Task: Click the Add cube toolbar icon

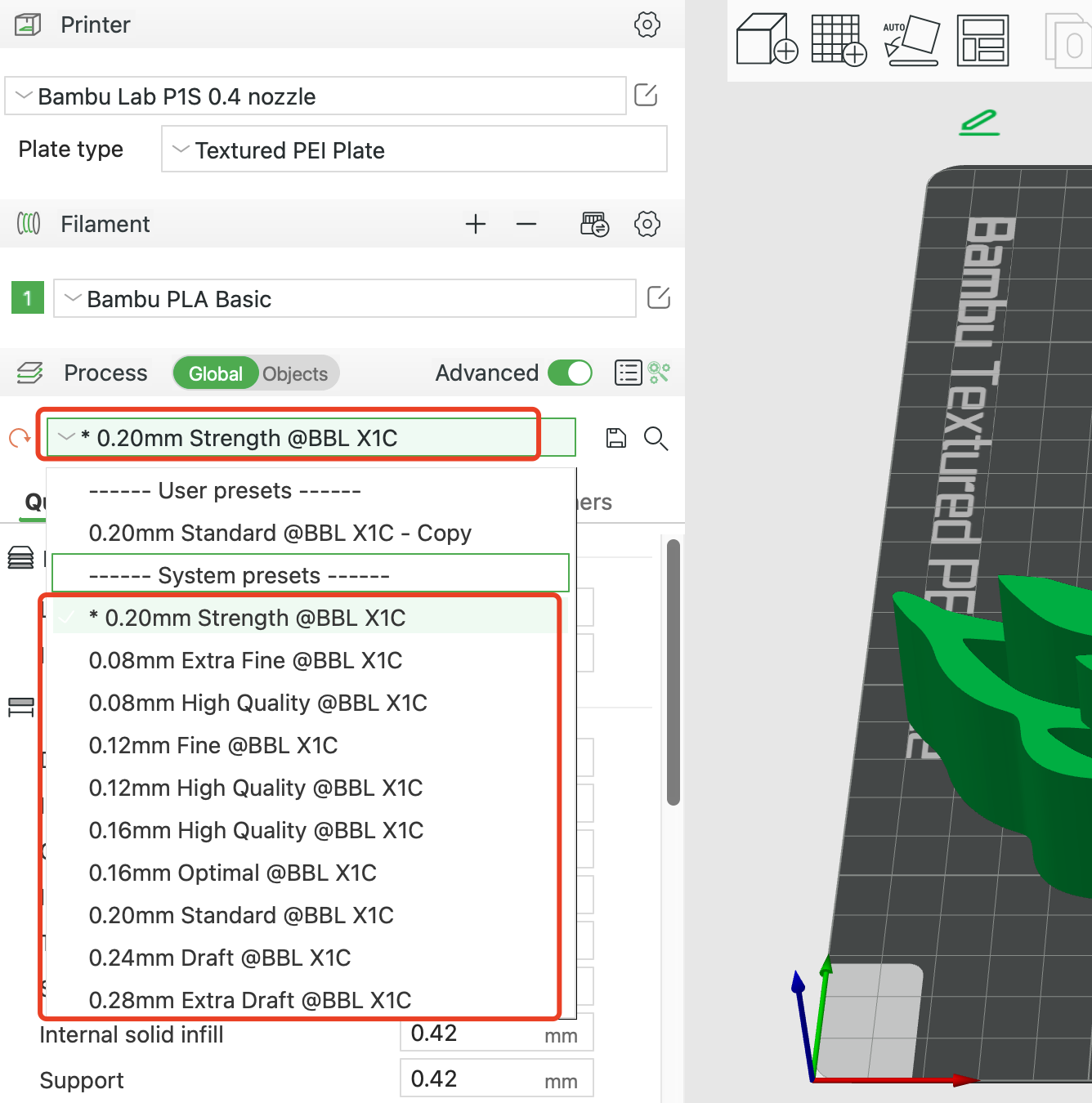Action: [x=767, y=39]
